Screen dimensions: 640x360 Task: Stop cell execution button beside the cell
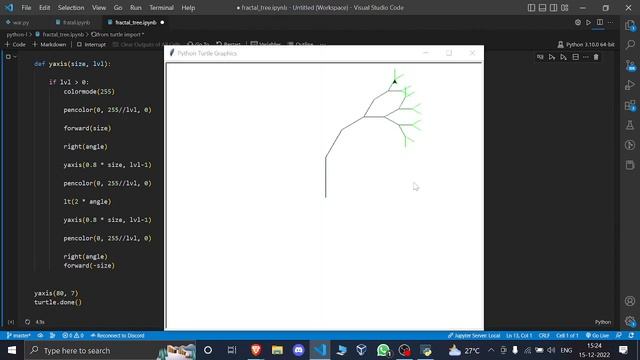[8, 57]
